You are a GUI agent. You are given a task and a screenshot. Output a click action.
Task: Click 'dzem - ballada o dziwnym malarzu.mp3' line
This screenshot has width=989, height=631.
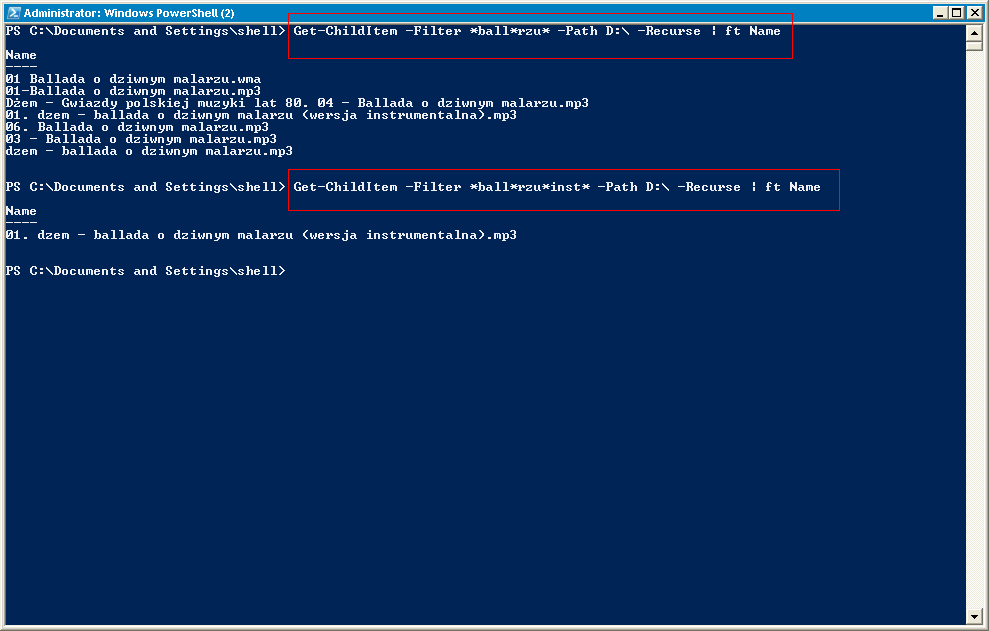click(x=149, y=151)
